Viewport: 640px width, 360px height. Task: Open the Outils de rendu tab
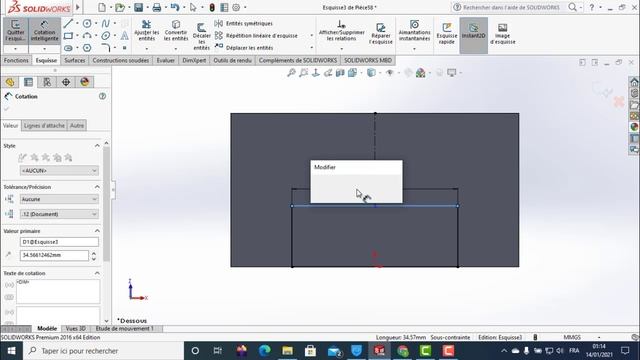[x=233, y=60]
